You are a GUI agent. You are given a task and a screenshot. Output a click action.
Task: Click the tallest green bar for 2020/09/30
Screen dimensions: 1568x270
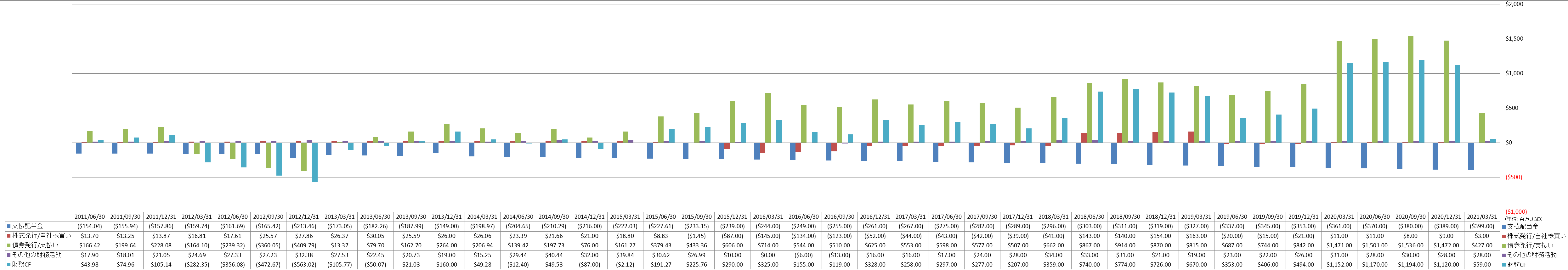tap(1411, 89)
